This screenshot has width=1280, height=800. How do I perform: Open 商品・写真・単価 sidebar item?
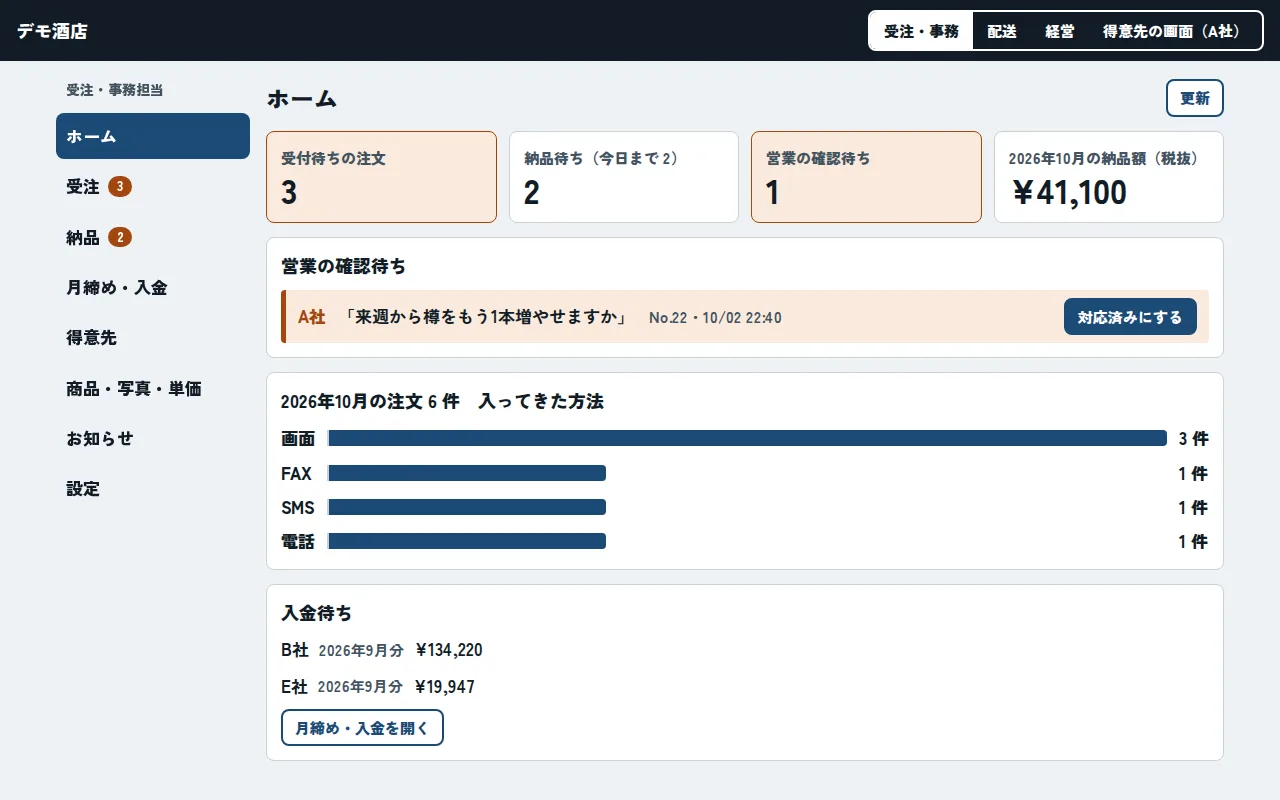[x=153, y=388]
